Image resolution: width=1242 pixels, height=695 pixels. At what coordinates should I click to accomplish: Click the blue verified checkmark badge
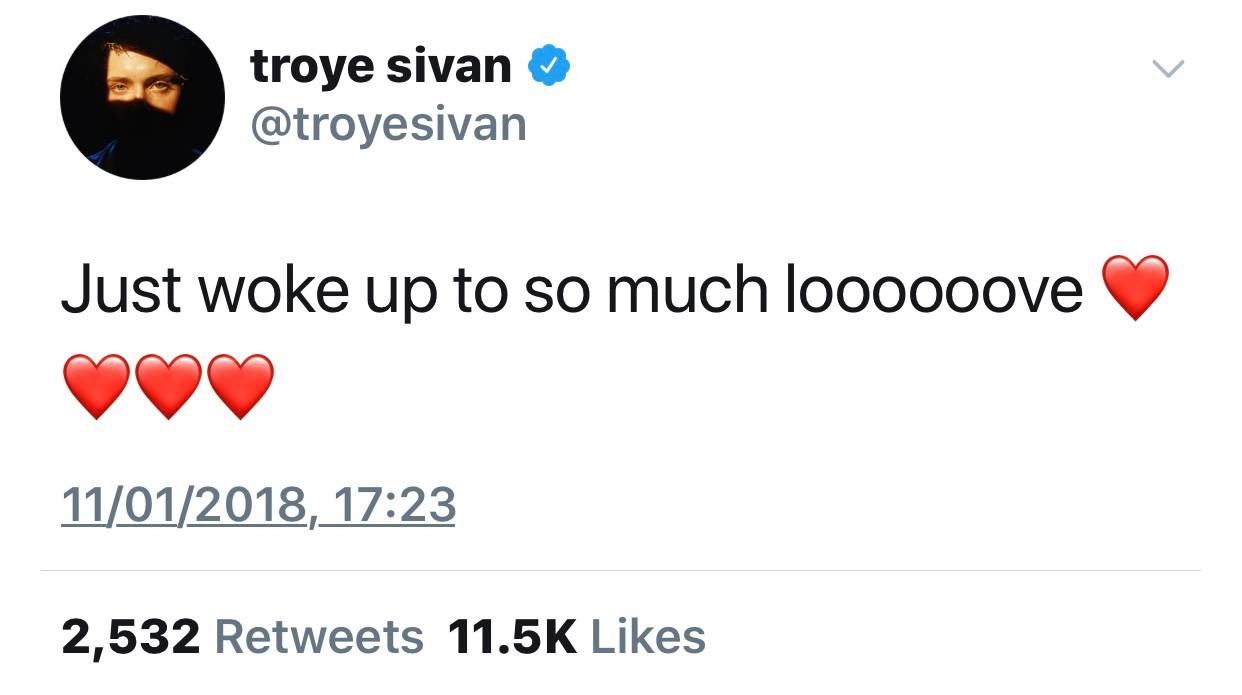click(549, 66)
